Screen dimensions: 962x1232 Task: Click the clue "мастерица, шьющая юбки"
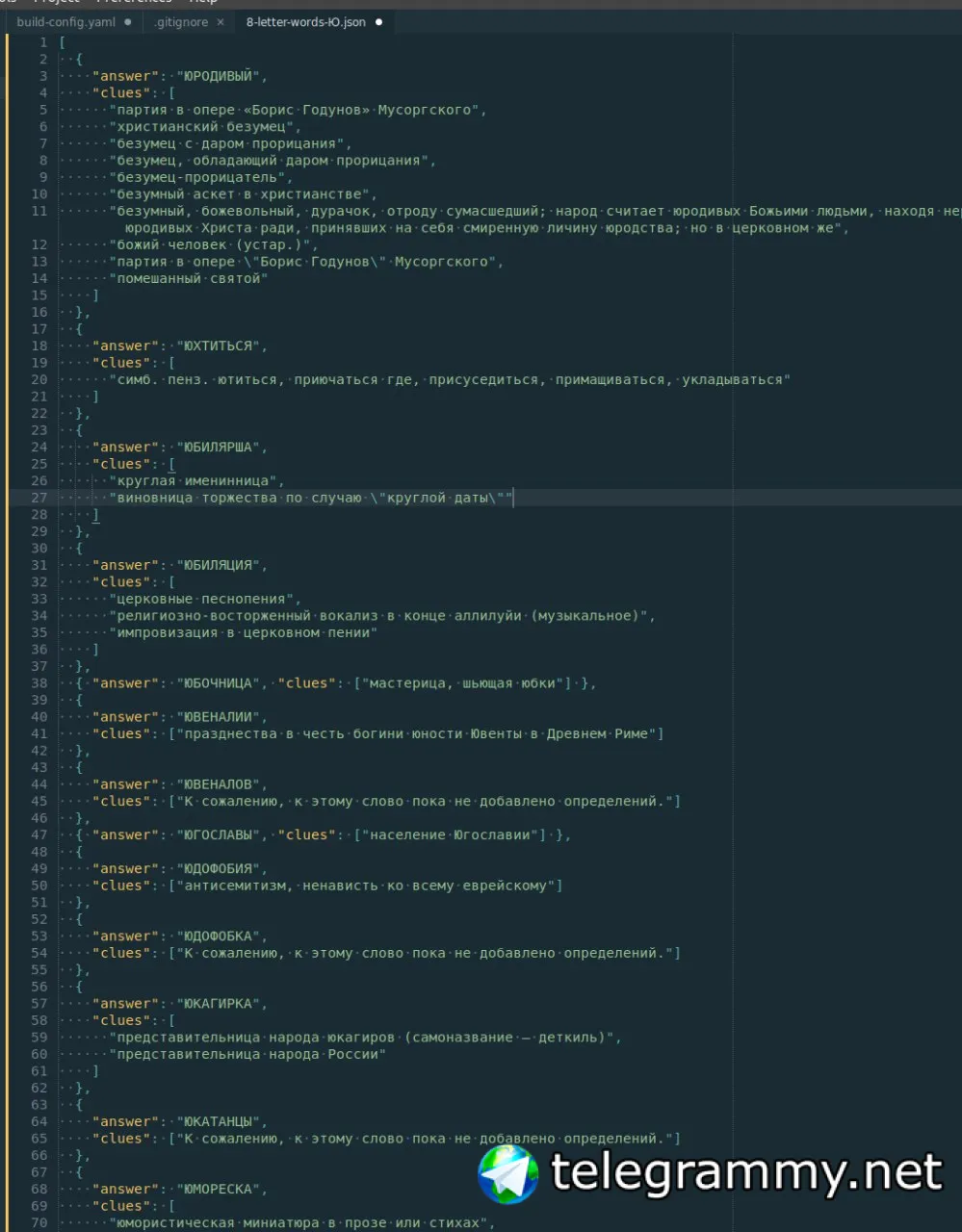point(462,682)
